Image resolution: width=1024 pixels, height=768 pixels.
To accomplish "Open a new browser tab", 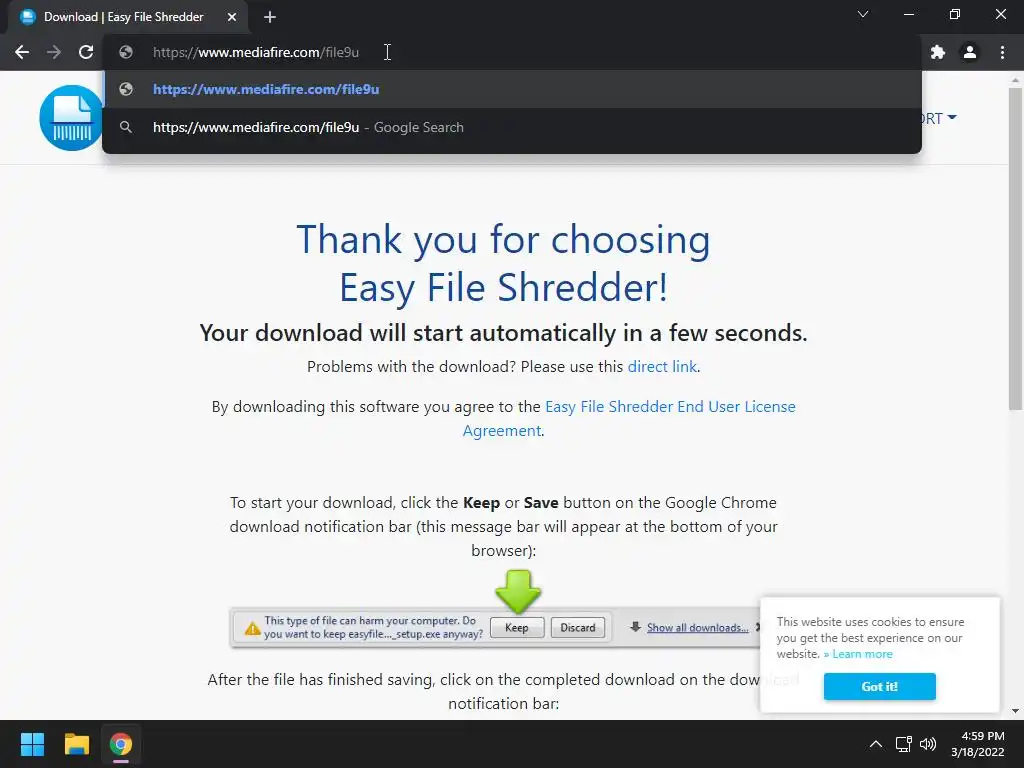I will pos(270,17).
